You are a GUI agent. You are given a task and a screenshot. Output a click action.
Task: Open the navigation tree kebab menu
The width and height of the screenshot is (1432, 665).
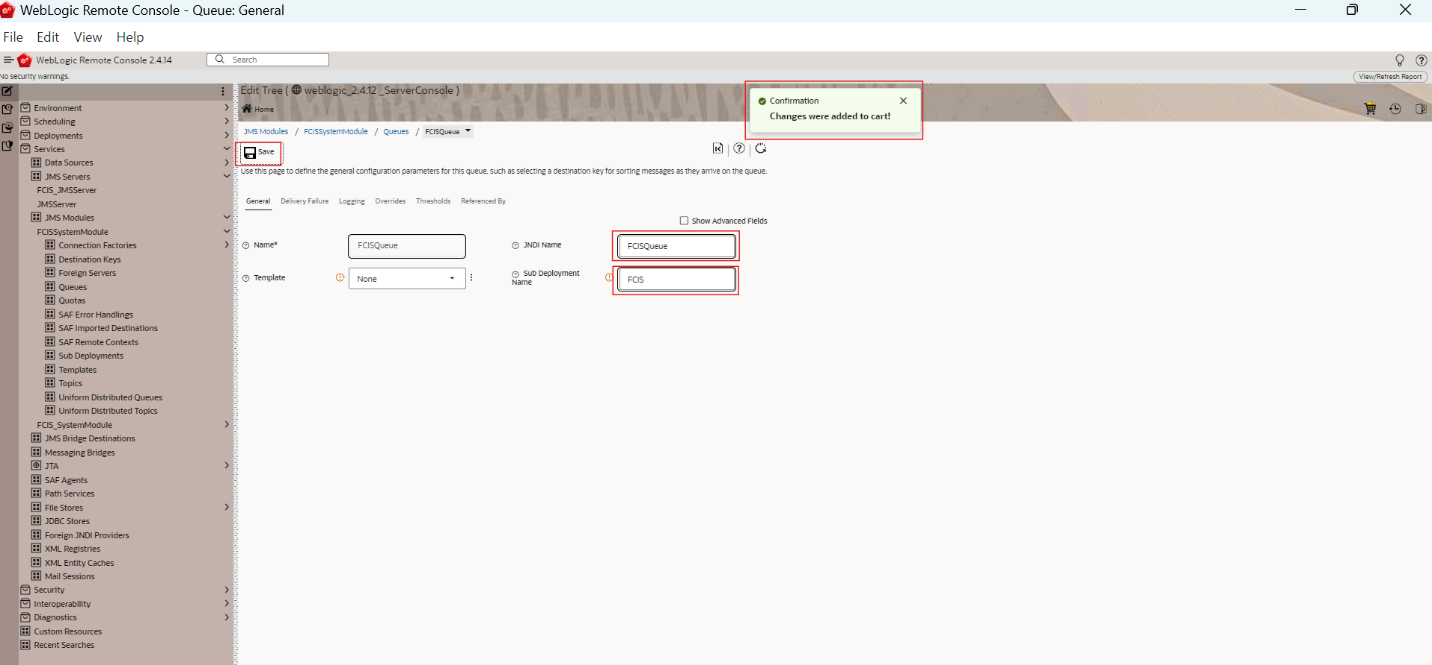click(223, 91)
